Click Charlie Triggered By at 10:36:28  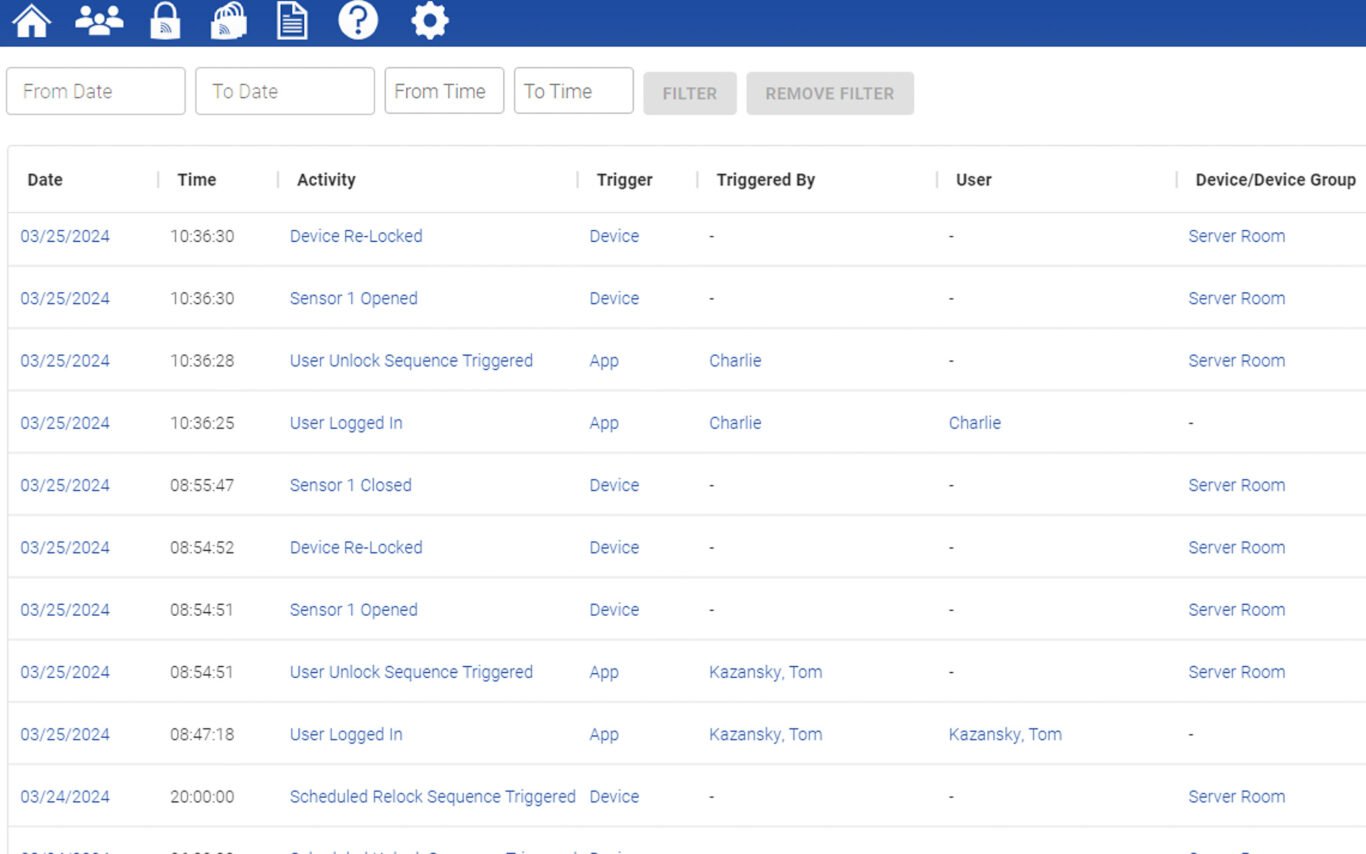tap(735, 361)
